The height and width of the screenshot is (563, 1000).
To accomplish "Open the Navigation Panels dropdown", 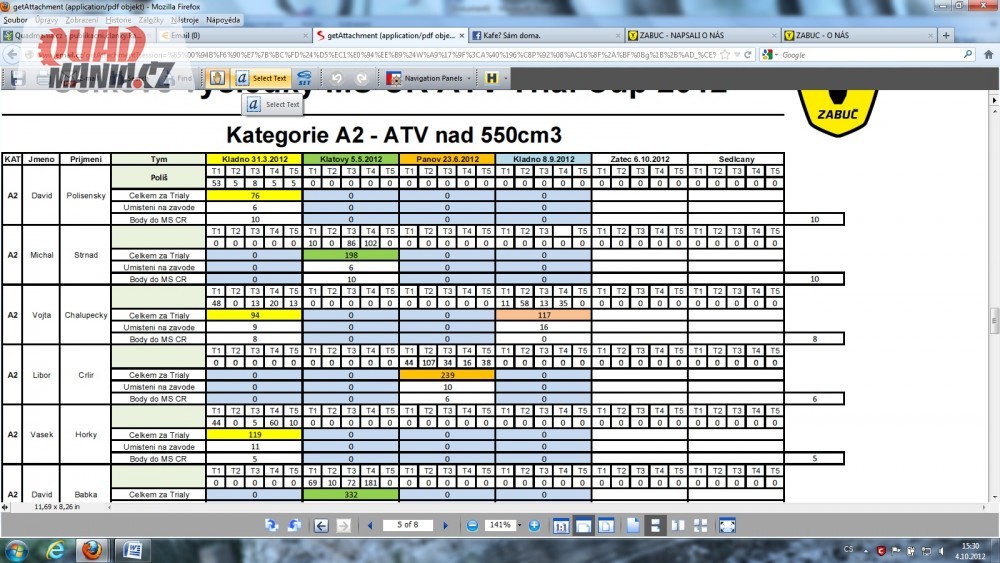I will [429, 78].
